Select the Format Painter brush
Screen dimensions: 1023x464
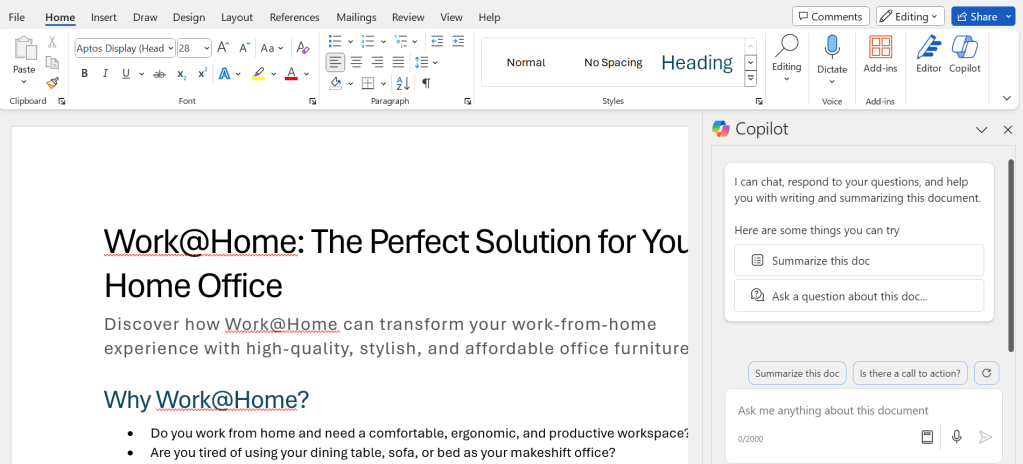click(x=52, y=83)
